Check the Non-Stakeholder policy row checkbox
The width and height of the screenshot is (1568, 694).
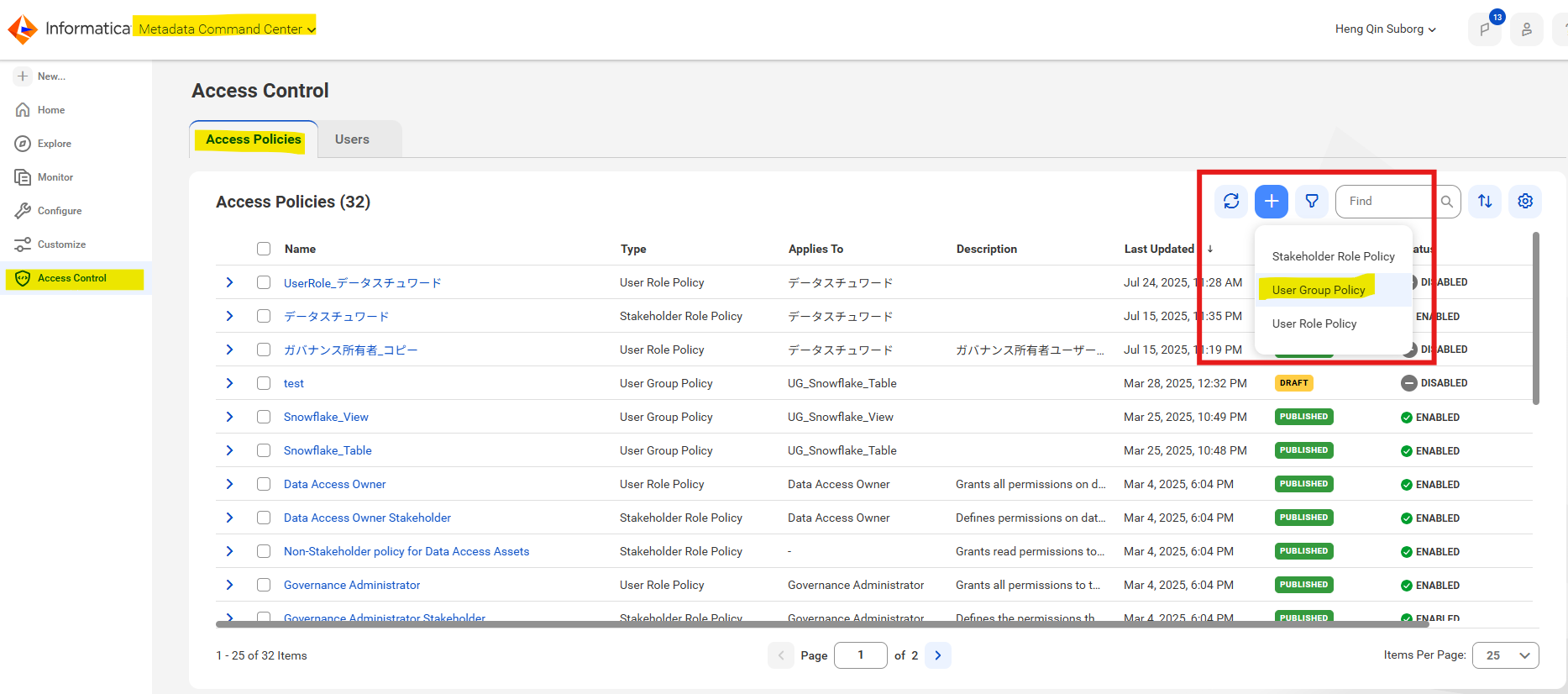(x=264, y=551)
